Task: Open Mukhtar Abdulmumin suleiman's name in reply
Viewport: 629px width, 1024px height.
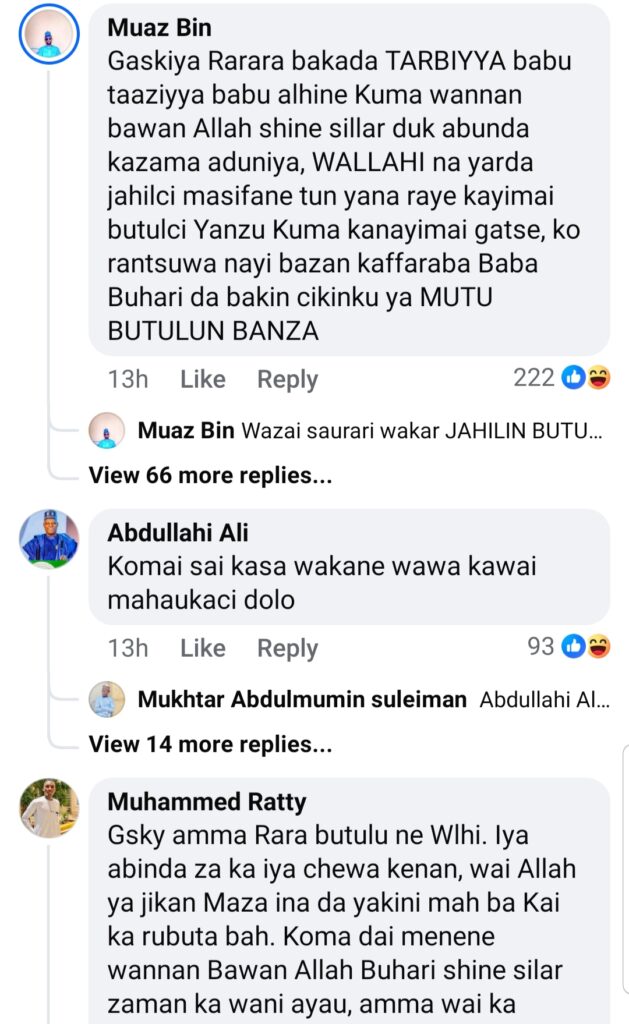Action: [302, 700]
